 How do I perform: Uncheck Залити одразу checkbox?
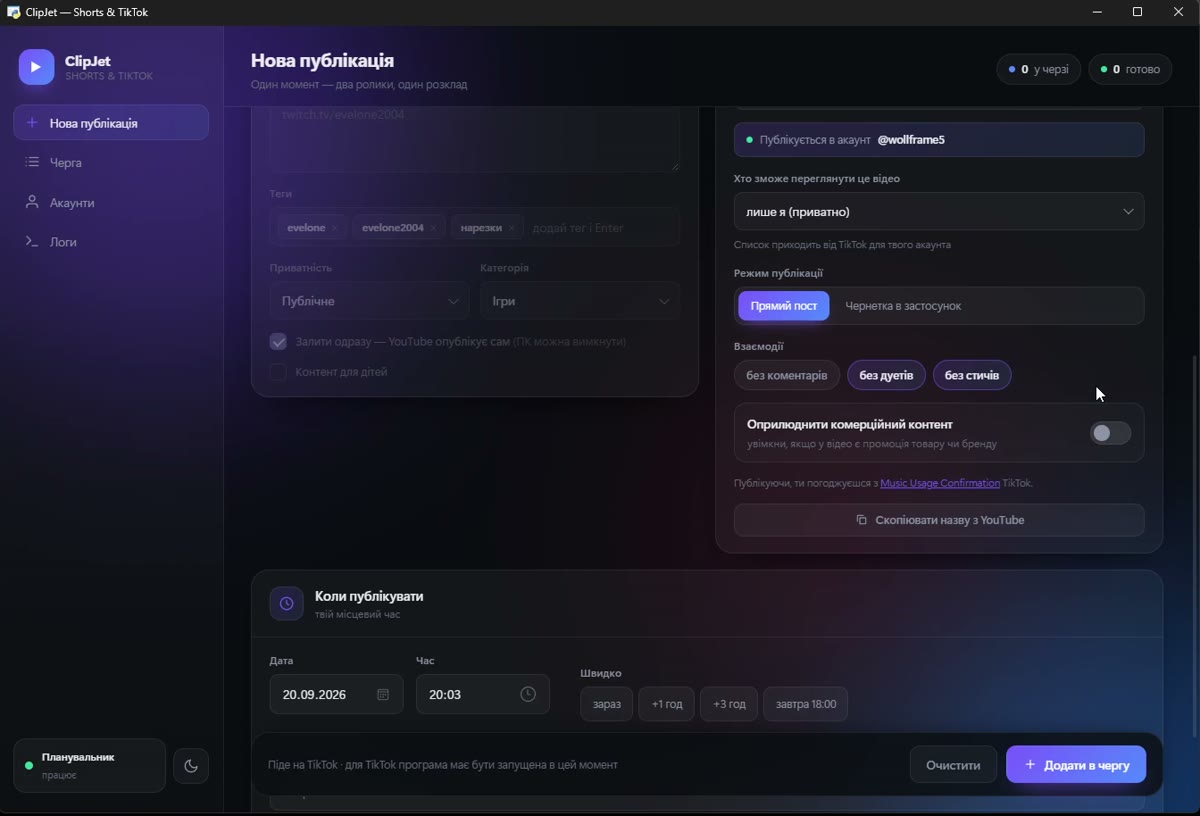[278, 341]
